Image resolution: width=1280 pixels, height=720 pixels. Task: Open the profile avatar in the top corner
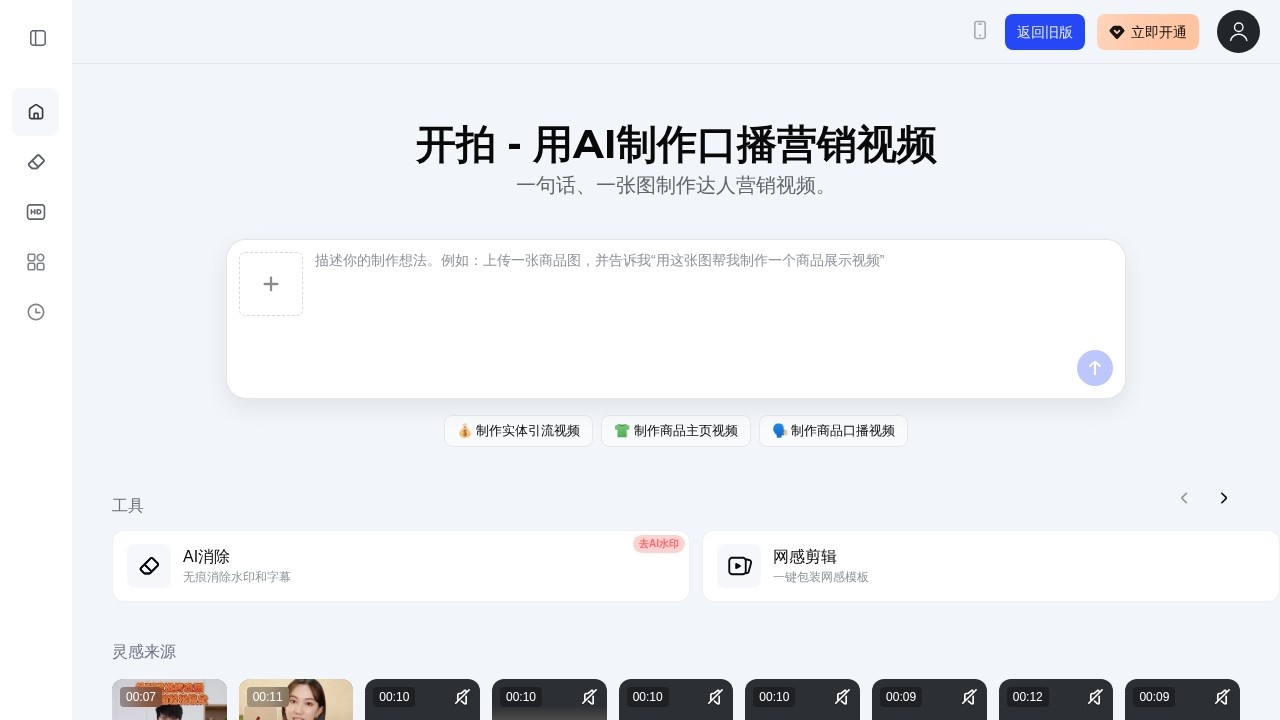(x=1238, y=32)
